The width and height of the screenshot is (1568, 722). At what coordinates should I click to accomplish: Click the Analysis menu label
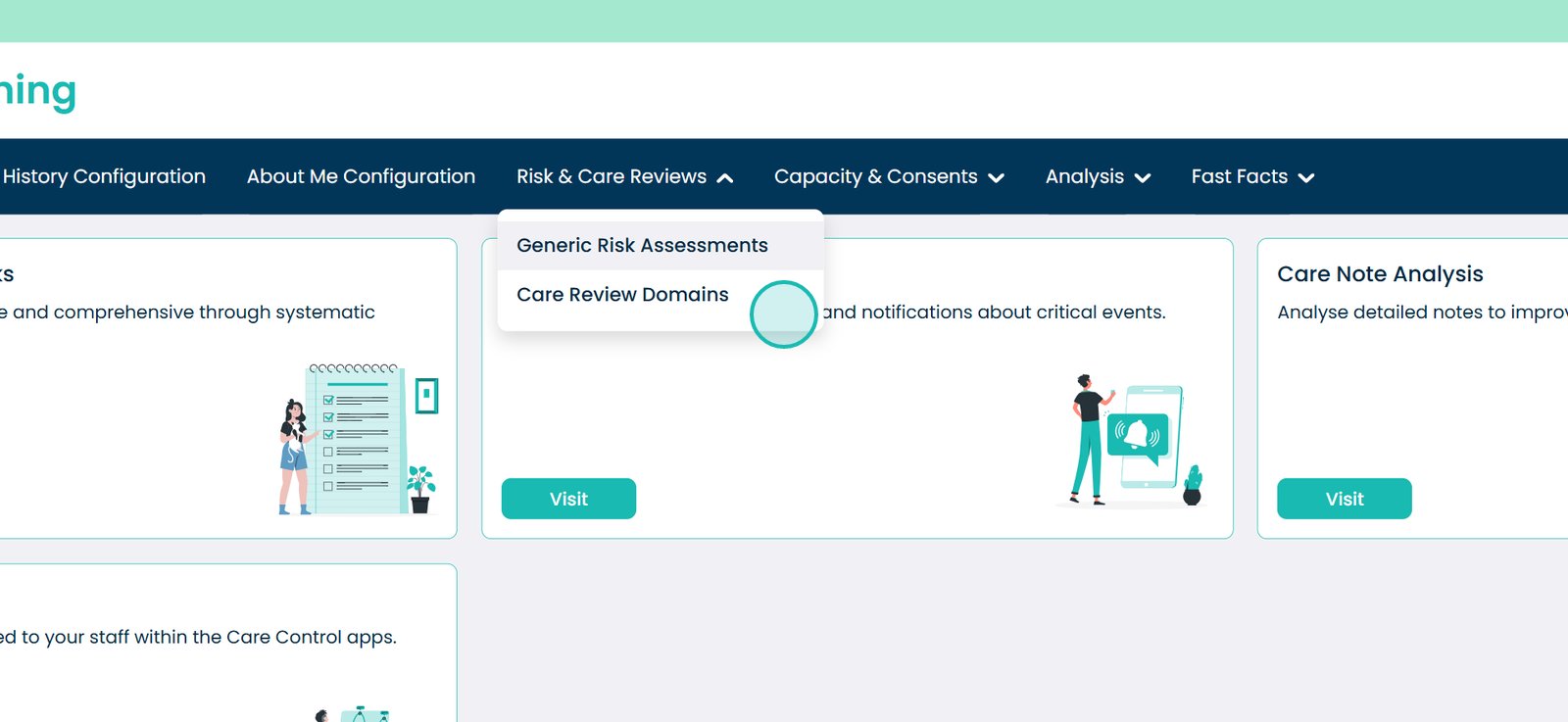(1084, 176)
